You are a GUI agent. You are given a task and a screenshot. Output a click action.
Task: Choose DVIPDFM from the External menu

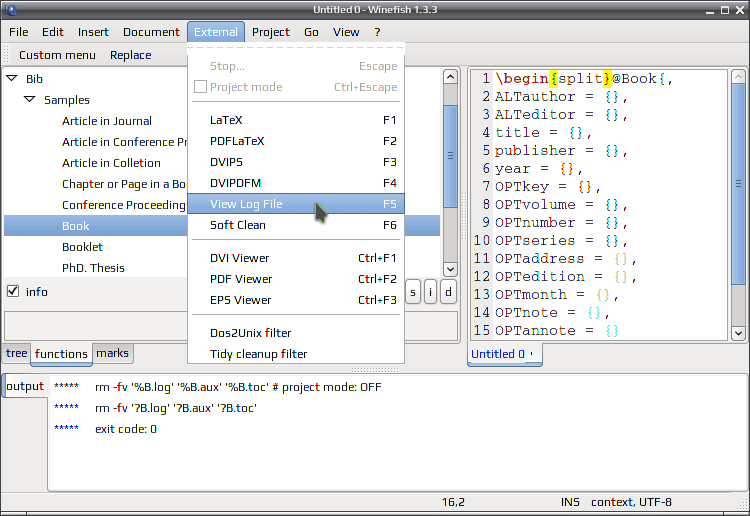click(296, 183)
